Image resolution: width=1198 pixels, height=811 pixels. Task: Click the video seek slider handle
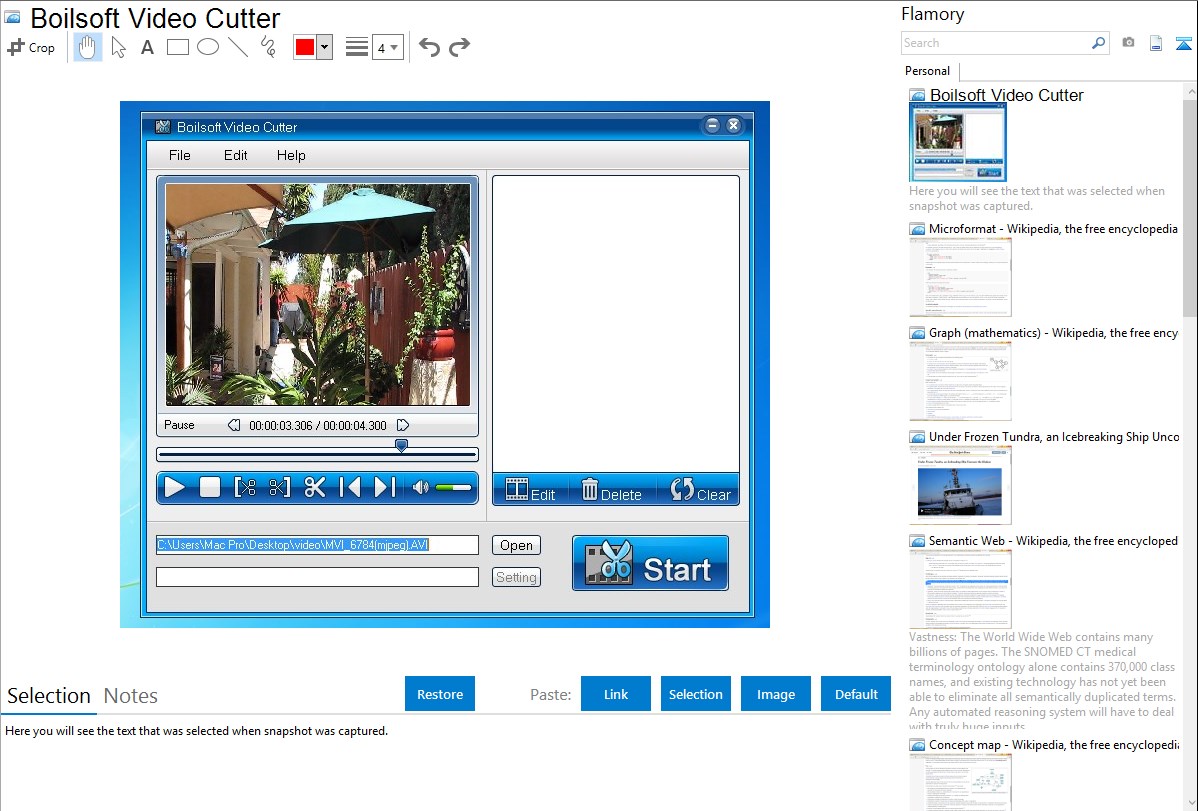coord(401,445)
